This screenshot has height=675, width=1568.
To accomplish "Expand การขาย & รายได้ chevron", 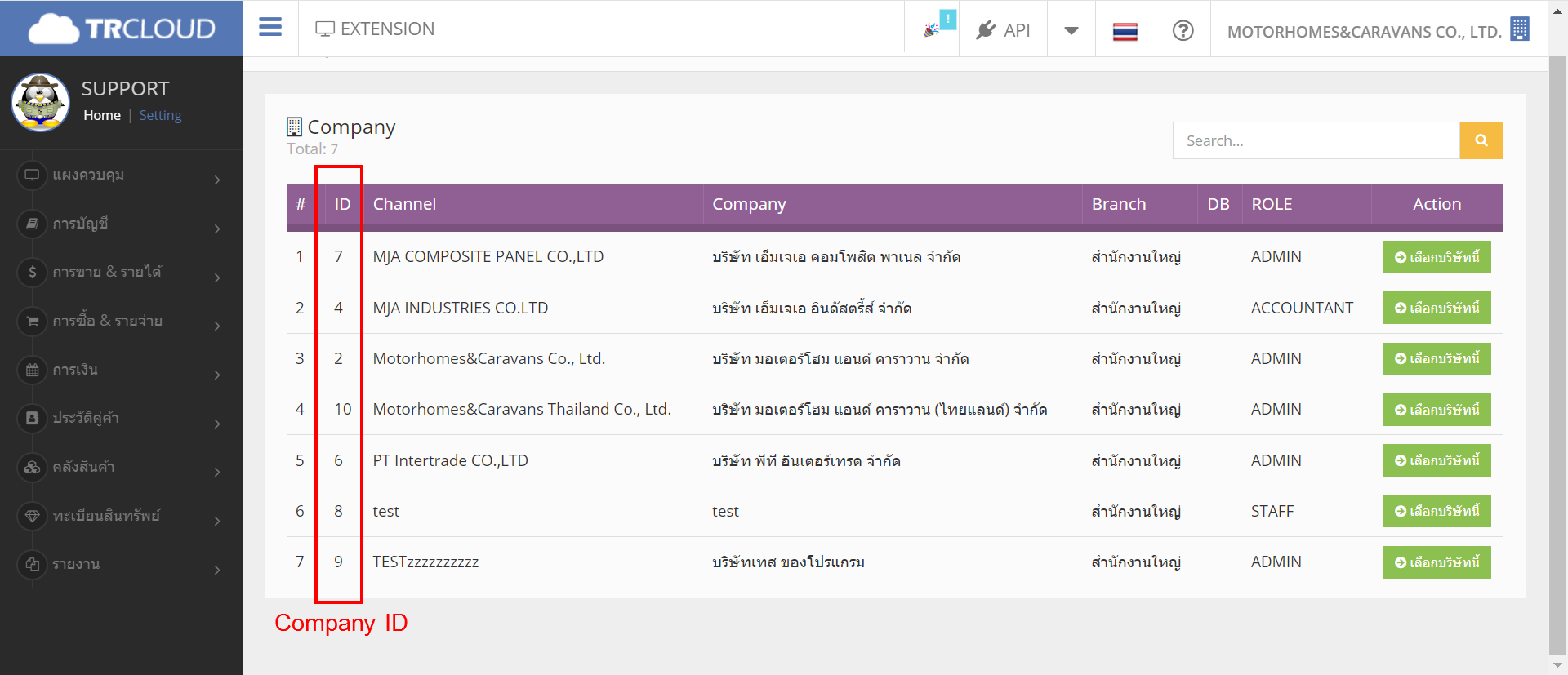I will tap(217, 278).
